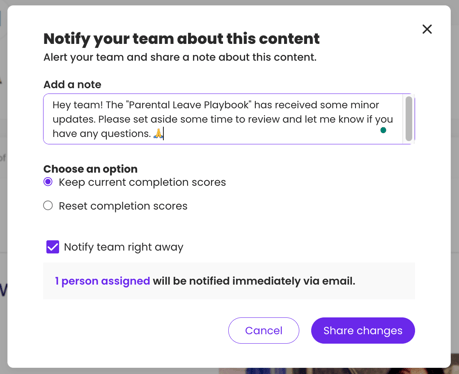
Task: Click the "Notify team right away" label text
Action: click(x=124, y=247)
